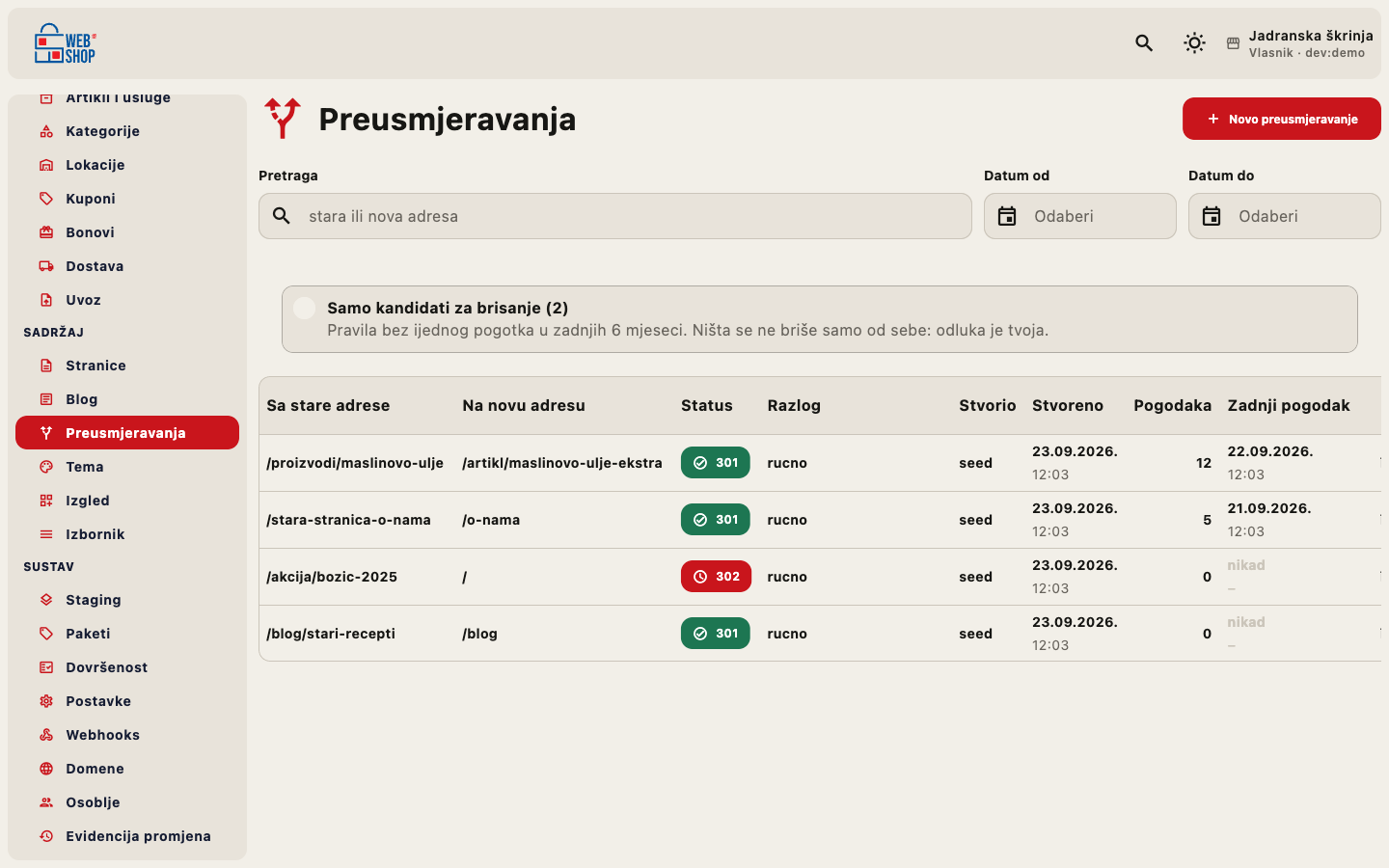Viewport: 1389px width, 868px height.
Task: Click the Izgled widgets icon
Action: (46, 501)
